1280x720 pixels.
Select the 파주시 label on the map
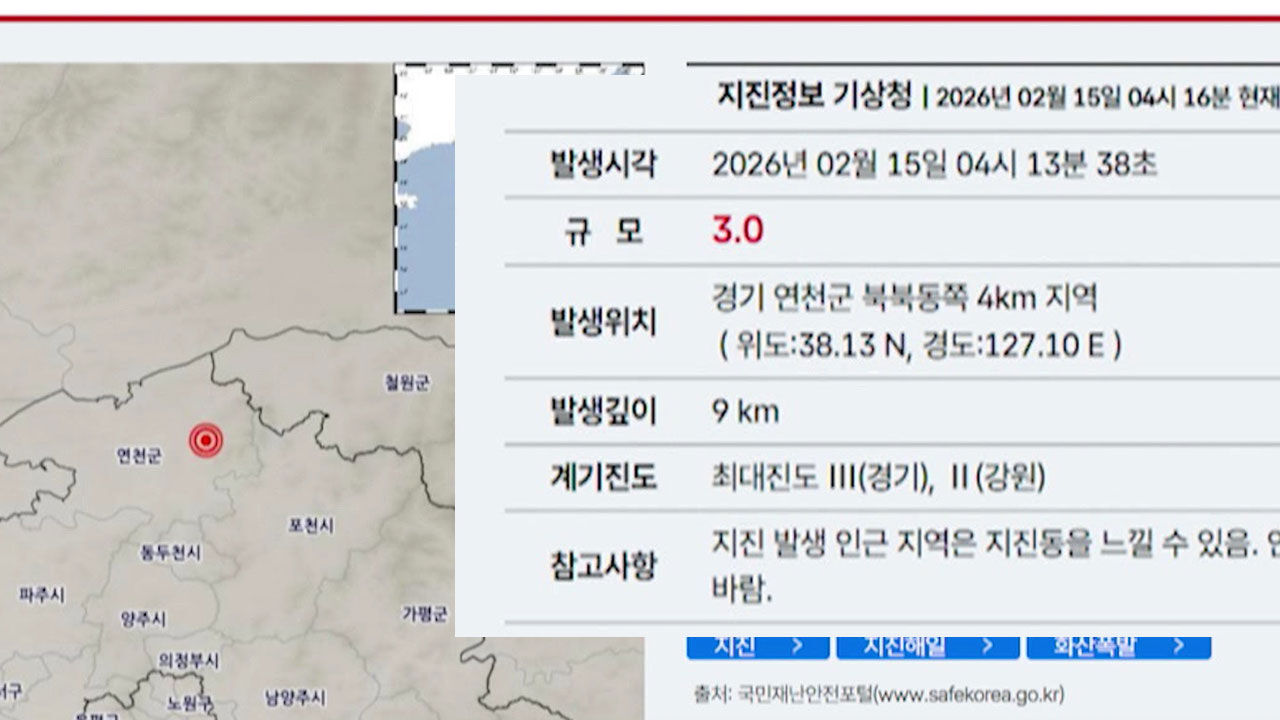coord(41,595)
